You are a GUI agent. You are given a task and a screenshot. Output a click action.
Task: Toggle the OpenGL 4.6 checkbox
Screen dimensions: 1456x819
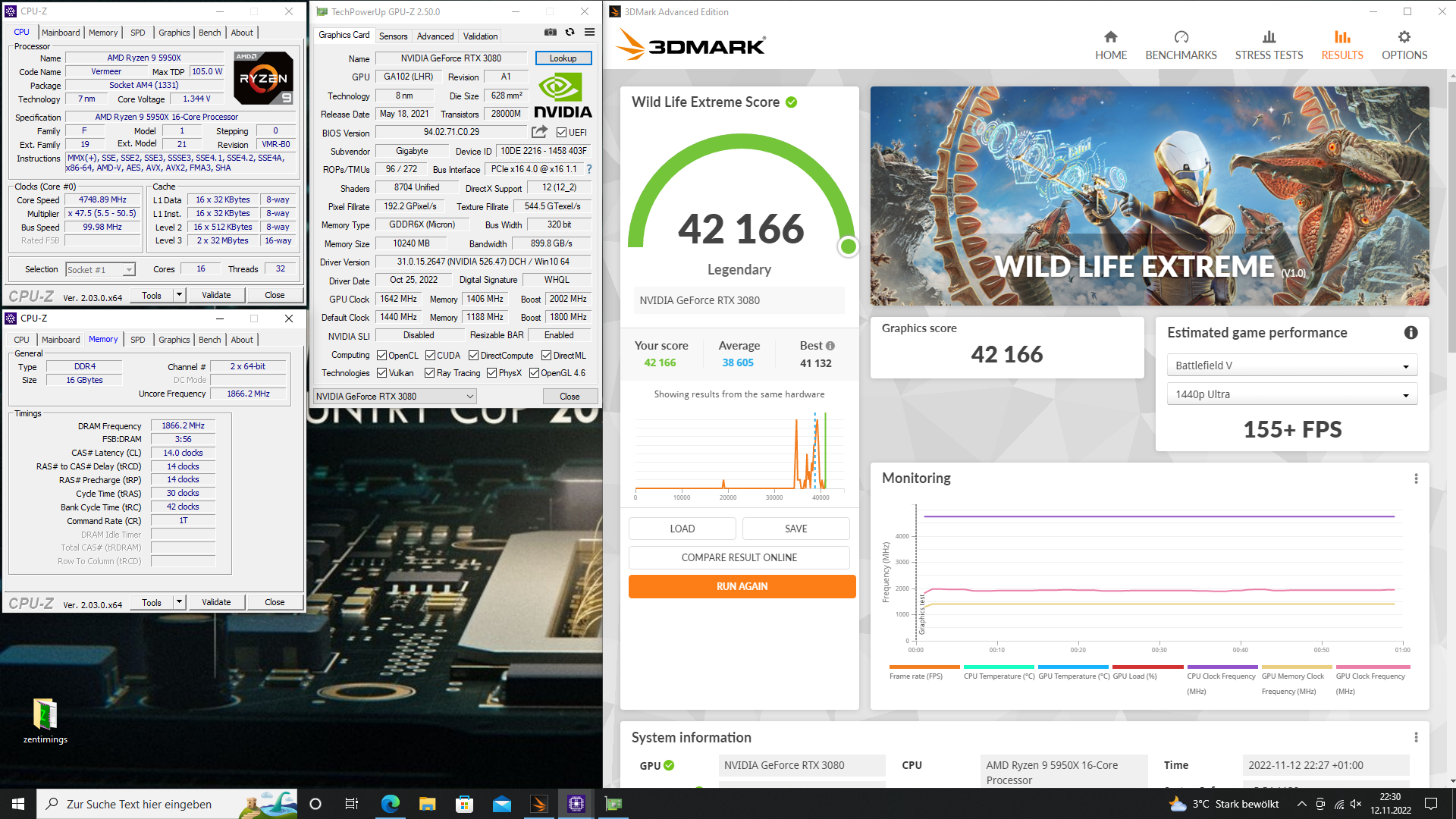pyautogui.click(x=534, y=373)
